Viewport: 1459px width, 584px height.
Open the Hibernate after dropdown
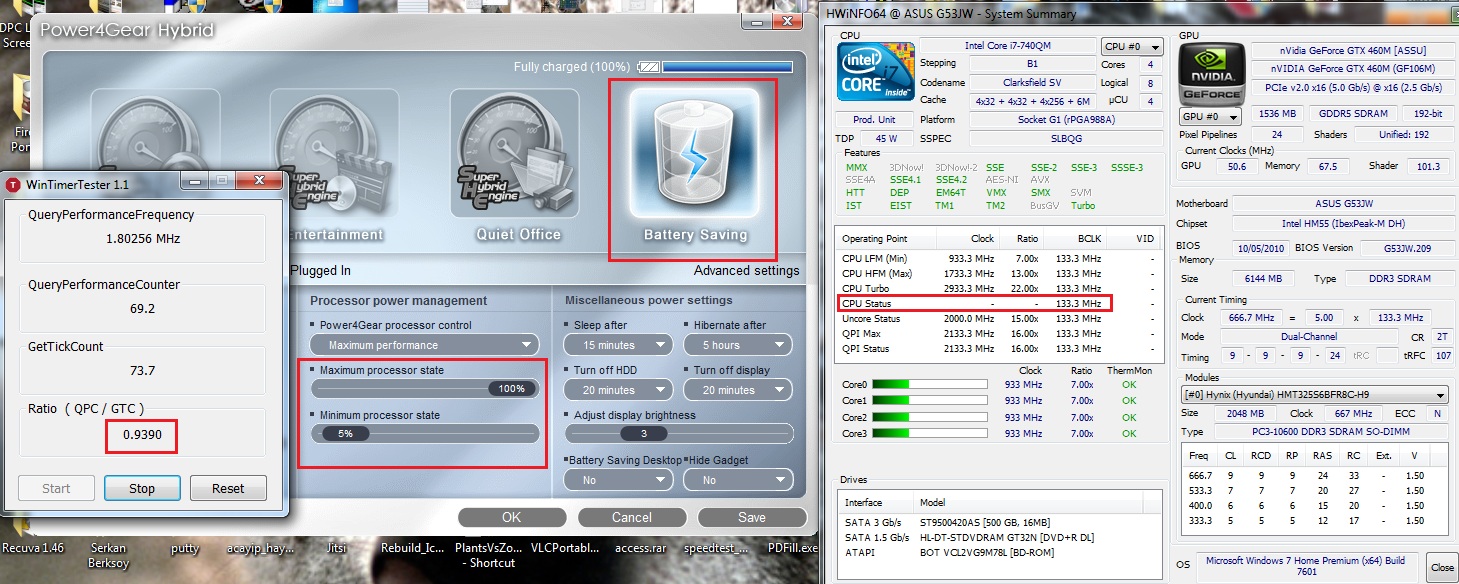pyautogui.click(x=738, y=345)
